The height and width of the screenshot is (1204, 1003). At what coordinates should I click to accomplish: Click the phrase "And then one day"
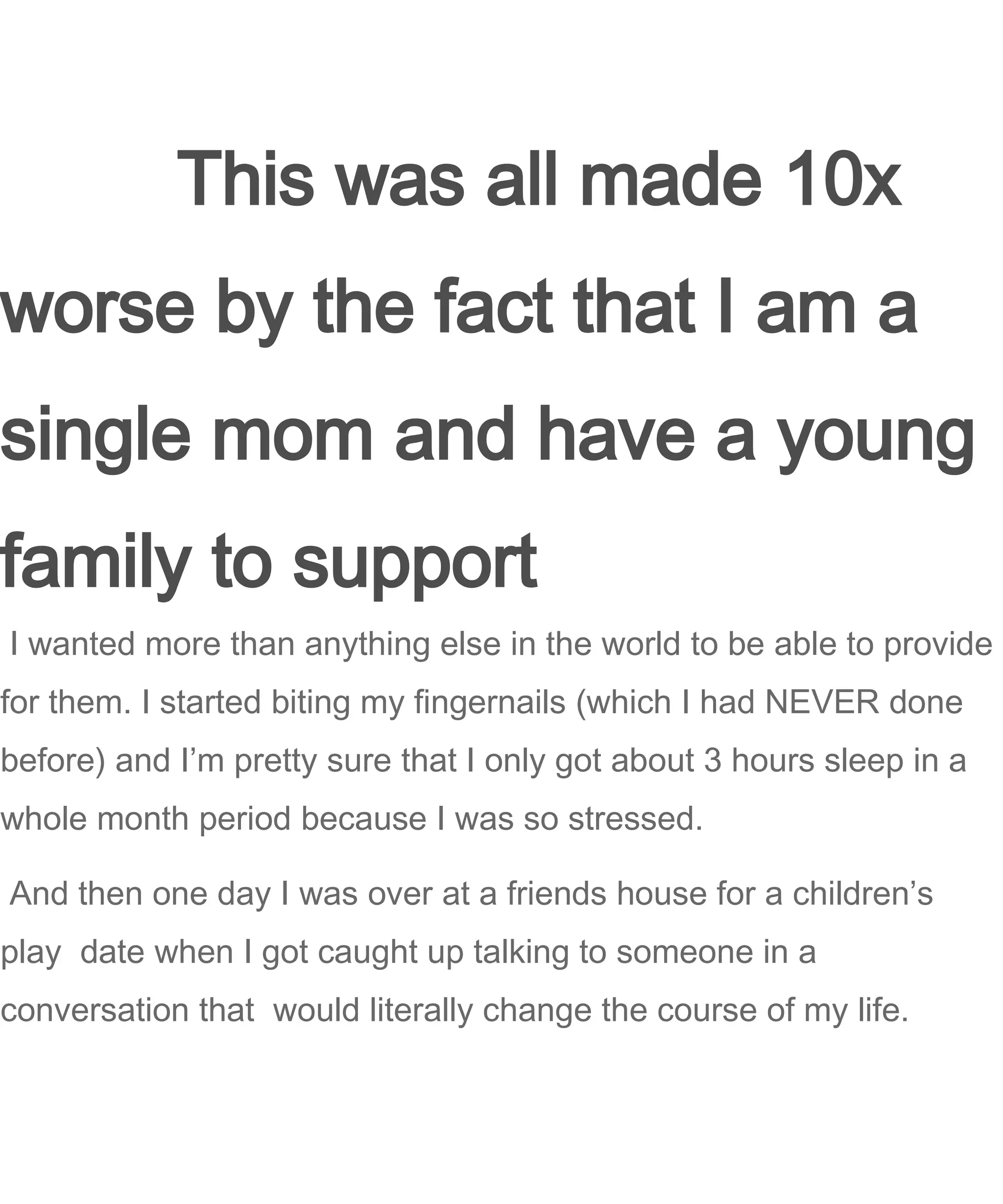click(140, 894)
